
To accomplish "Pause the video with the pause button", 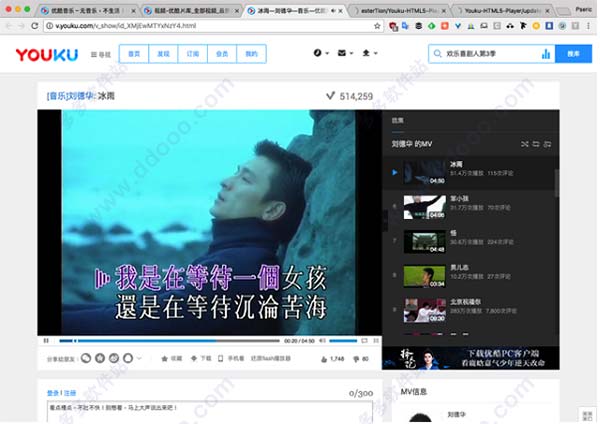I will tap(46, 341).
